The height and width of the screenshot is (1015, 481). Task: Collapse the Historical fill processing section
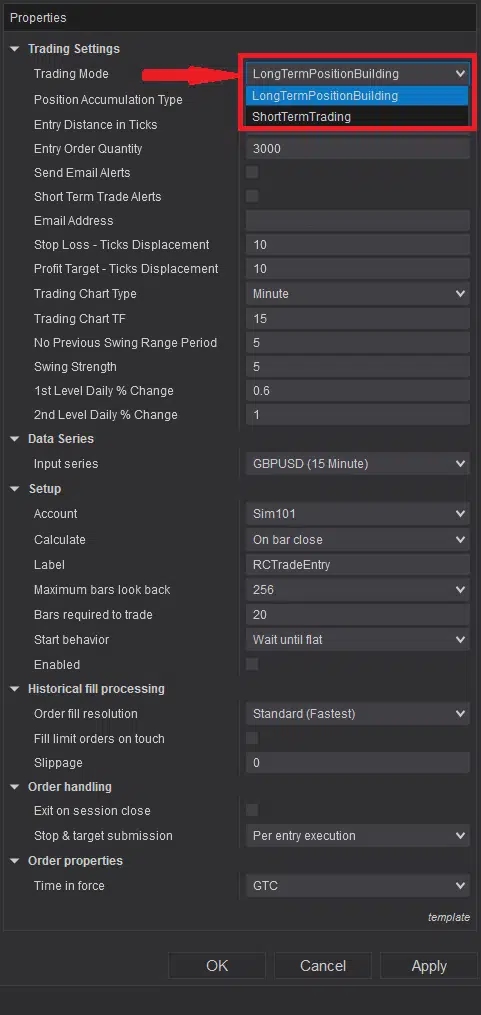(x=14, y=689)
